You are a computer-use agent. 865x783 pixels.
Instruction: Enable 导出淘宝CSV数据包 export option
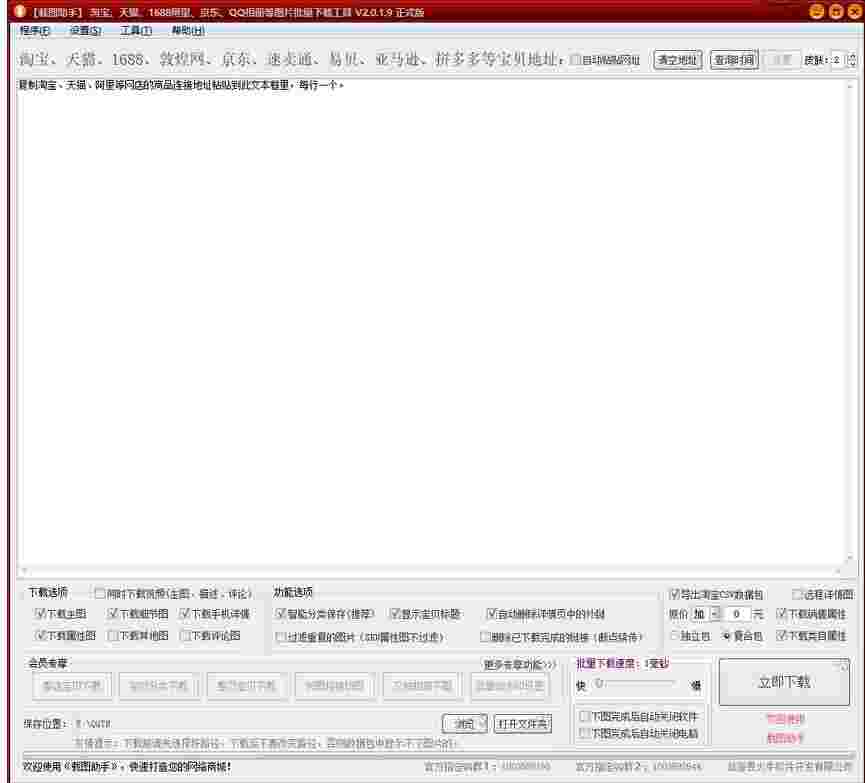[674, 594]
